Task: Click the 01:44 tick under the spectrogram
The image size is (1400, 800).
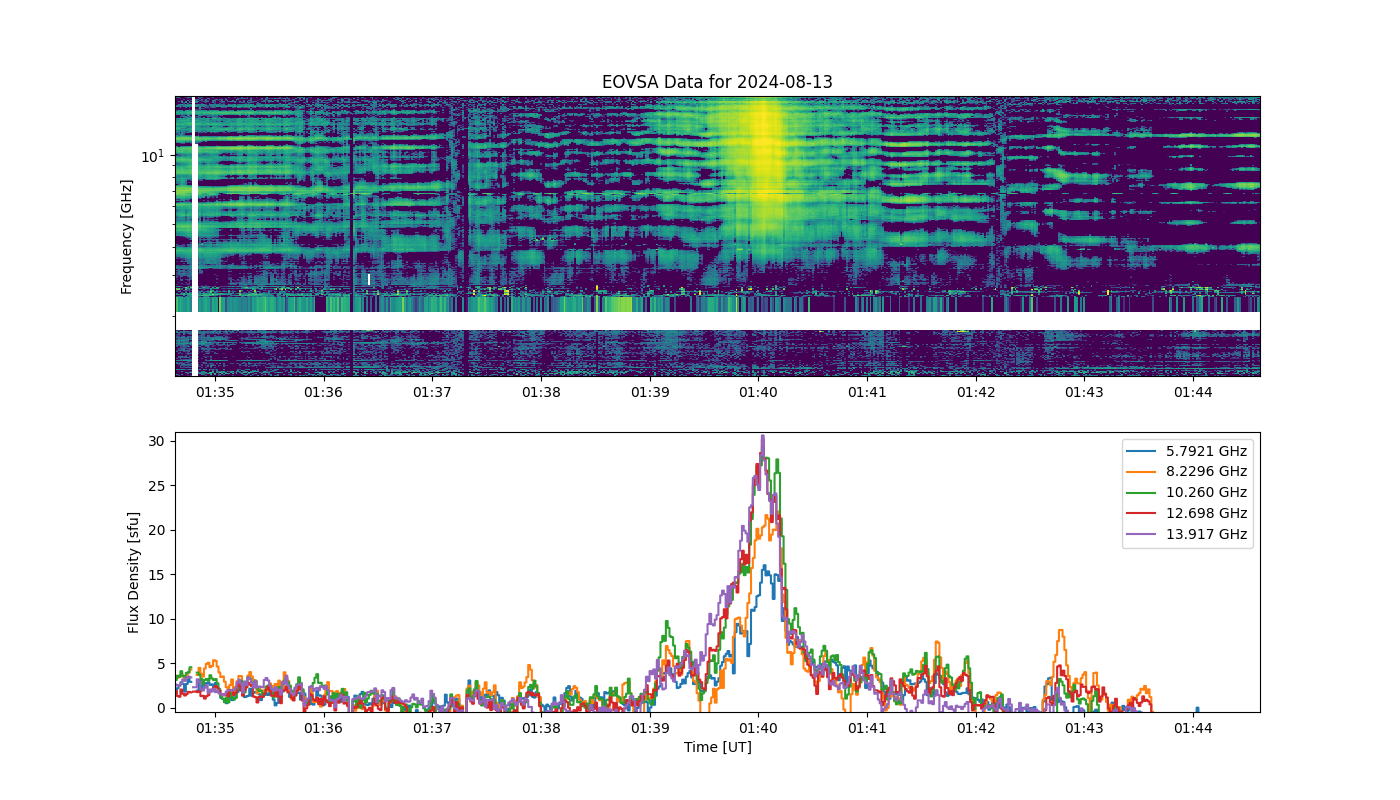Action: tap(1194, 393)
